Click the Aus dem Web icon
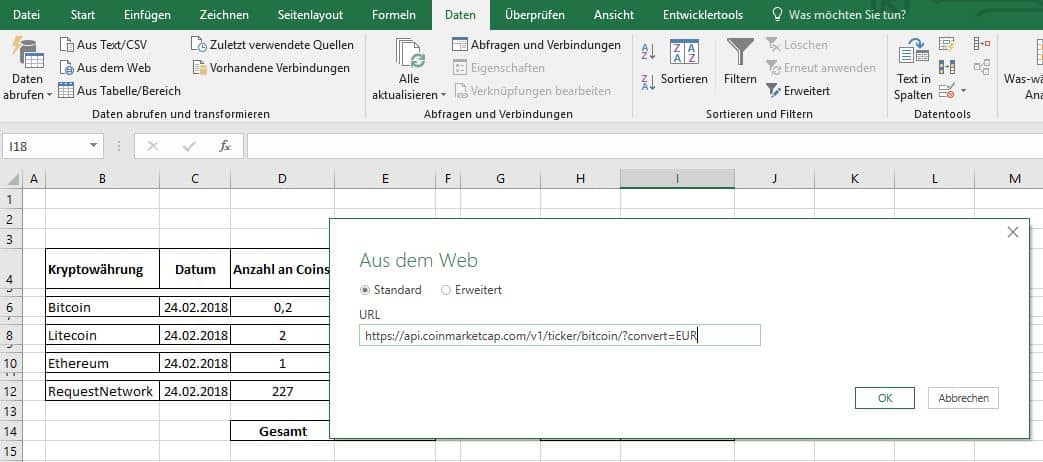Viewport: 1043px width, 462px height. (x=66, y=68)
